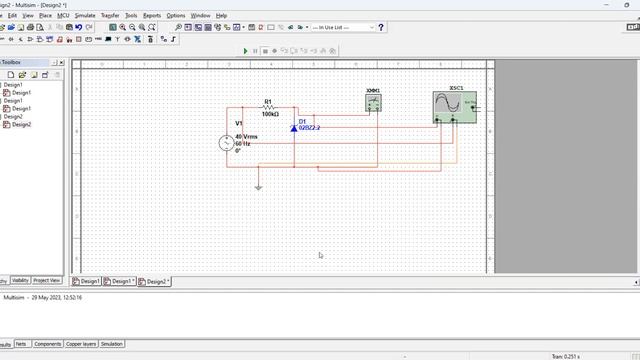Screen dimensions: 640x360
Task: Open file icon in Design Toolbox
Action: point(22,75)
